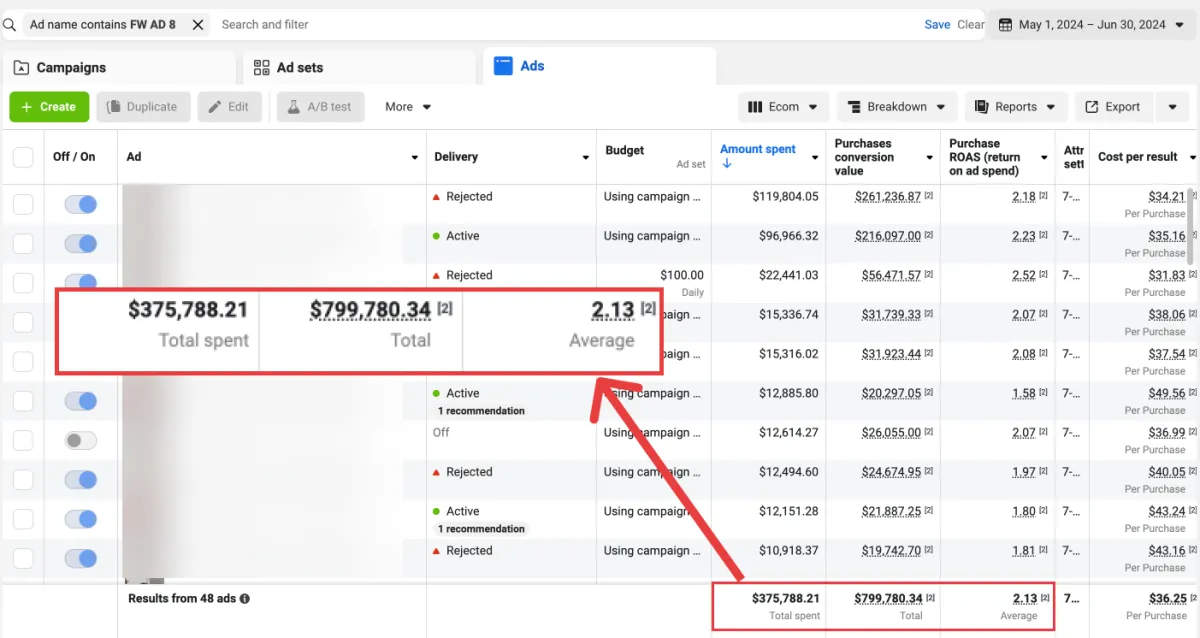Image resolution: width=1200 pixels, height=638 pixels.
Task: Turn off the ad that spent $12,494.60
Action: [x=81, y=480]
